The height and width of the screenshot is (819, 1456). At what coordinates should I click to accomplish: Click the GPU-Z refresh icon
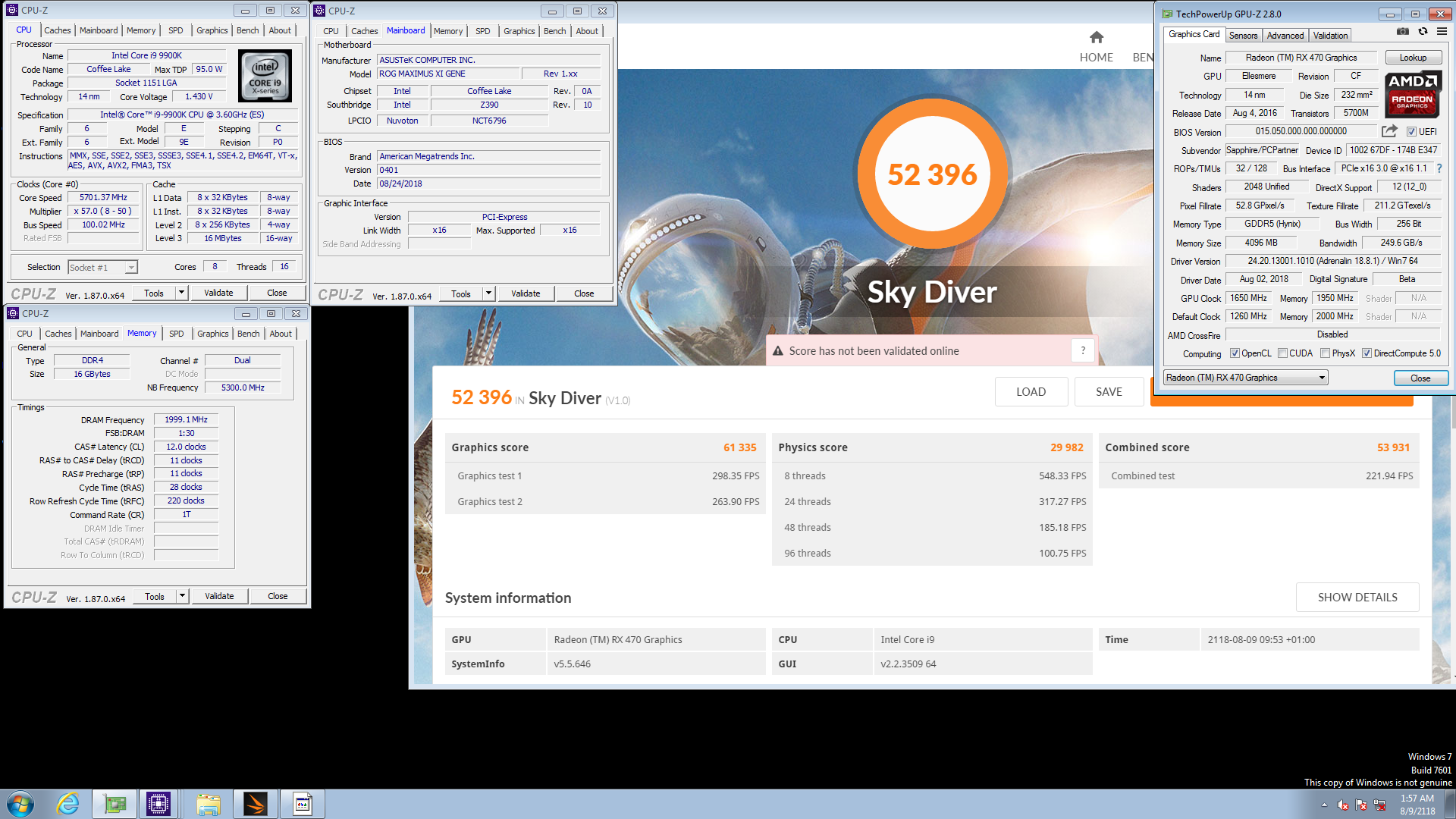pyautogui.click(x=1423, y=32)
